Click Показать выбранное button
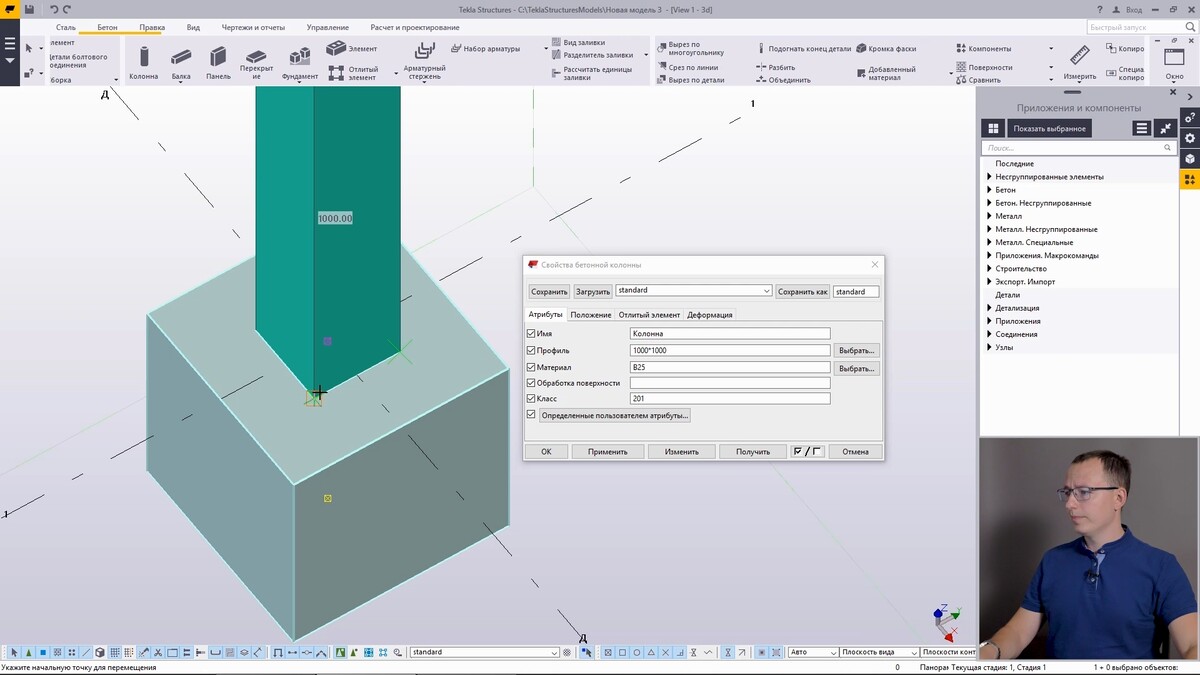This screenshot has height=675, width=1200. coord(1048,128)
